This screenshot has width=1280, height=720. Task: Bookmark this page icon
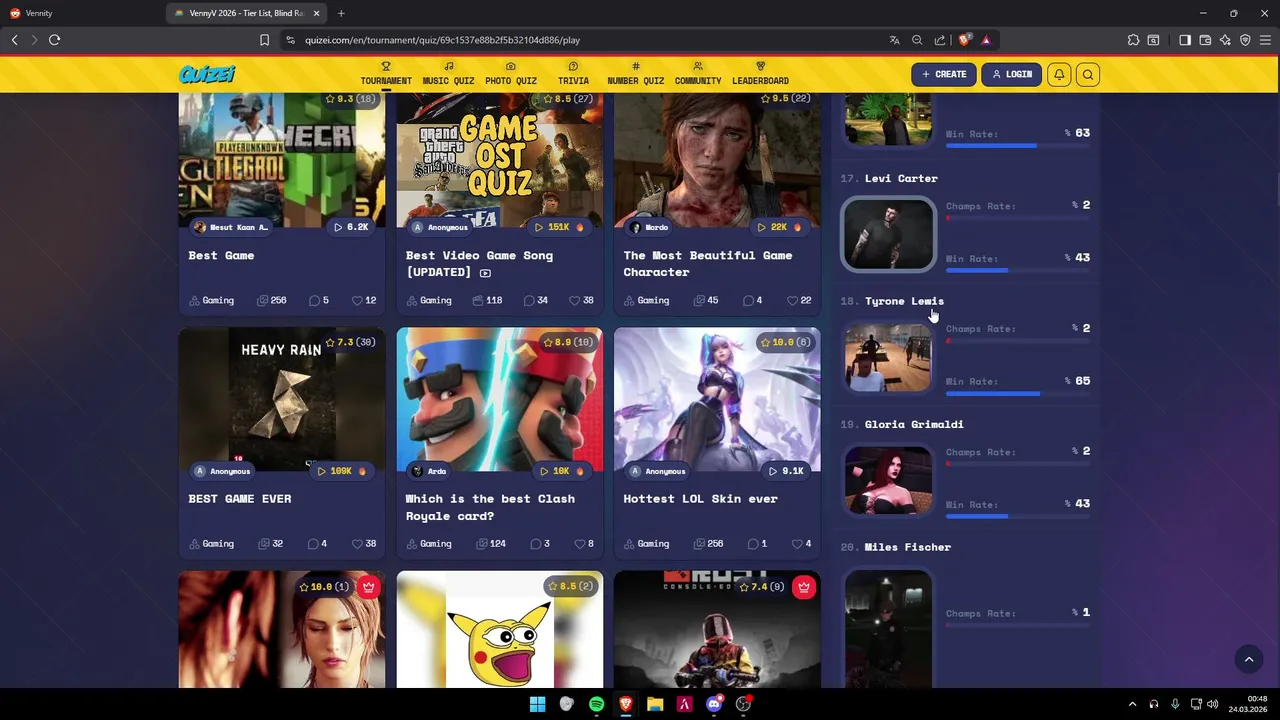click(x=264, y=40)
